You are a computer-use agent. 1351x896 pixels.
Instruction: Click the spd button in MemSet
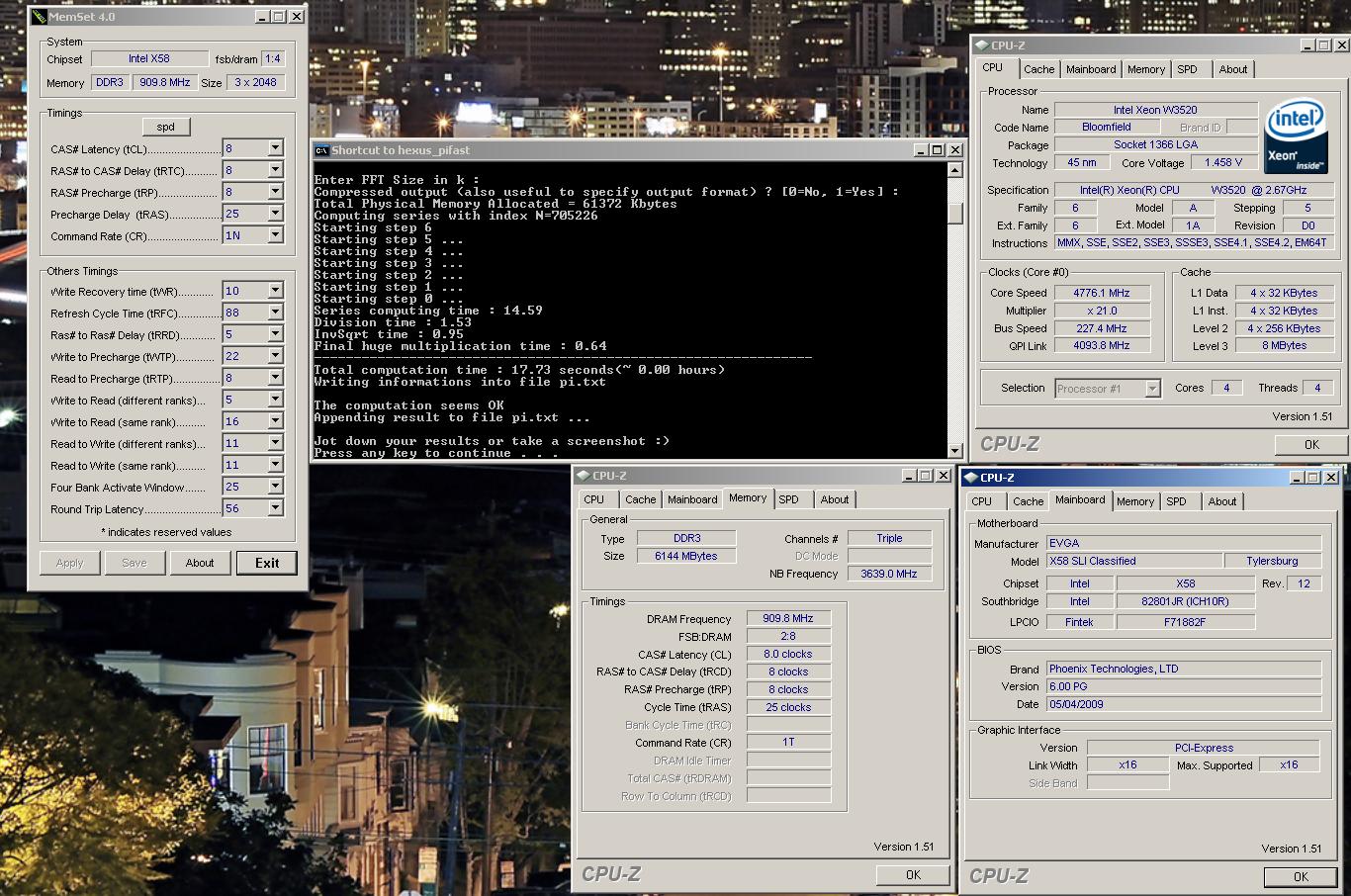click(165, 127)
